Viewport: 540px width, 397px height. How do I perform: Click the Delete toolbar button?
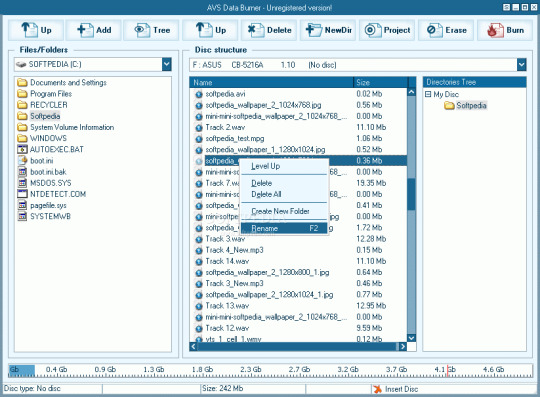pyautogui.click(x=269, y=30)
